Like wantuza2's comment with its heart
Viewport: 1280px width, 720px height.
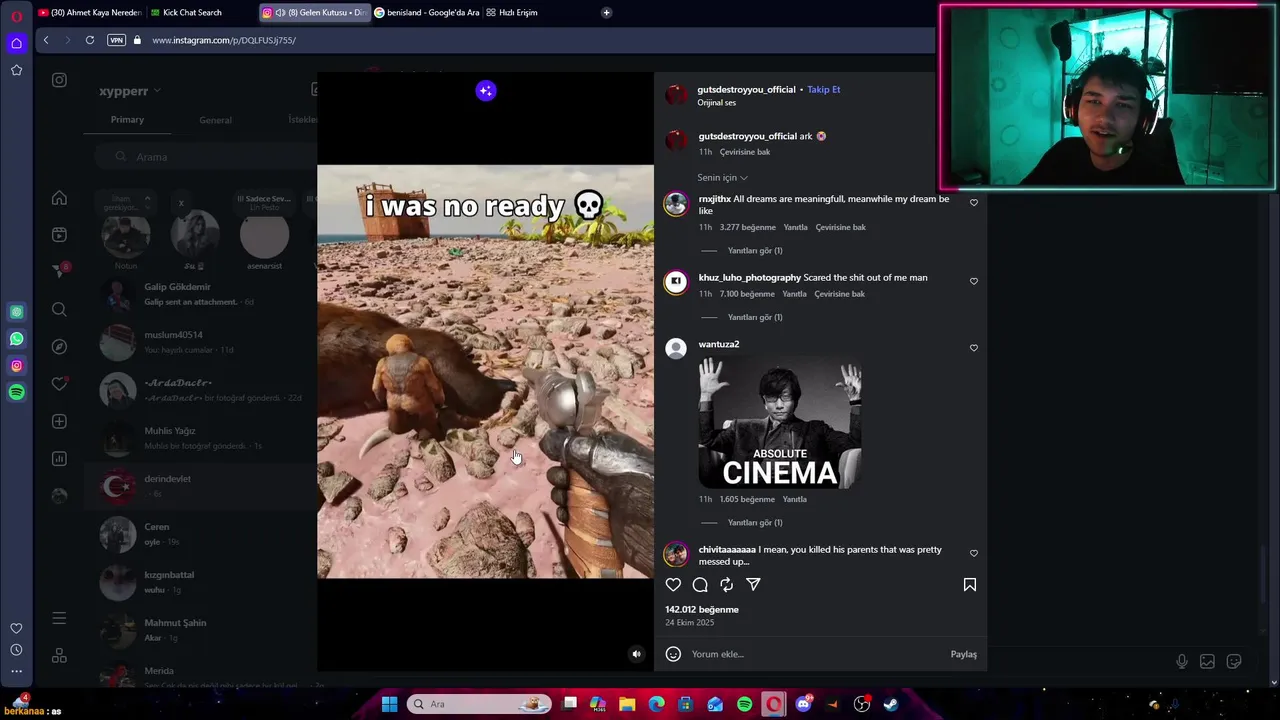(974, 348)
